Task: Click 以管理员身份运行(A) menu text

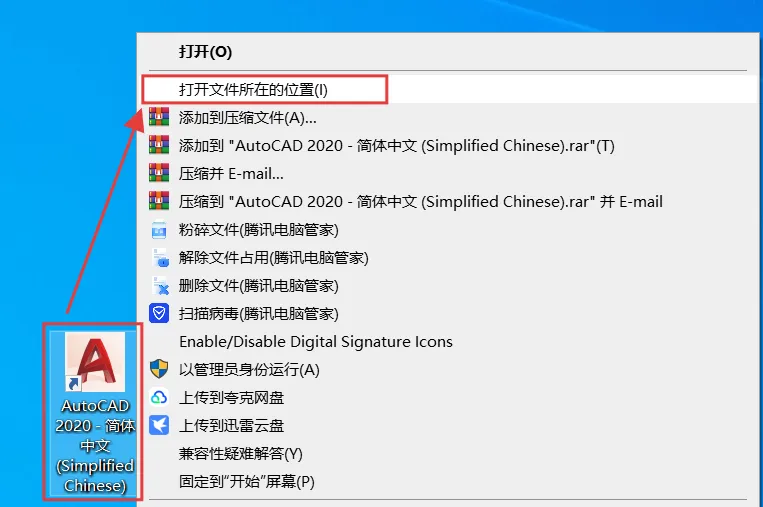Action: [249, 370]
